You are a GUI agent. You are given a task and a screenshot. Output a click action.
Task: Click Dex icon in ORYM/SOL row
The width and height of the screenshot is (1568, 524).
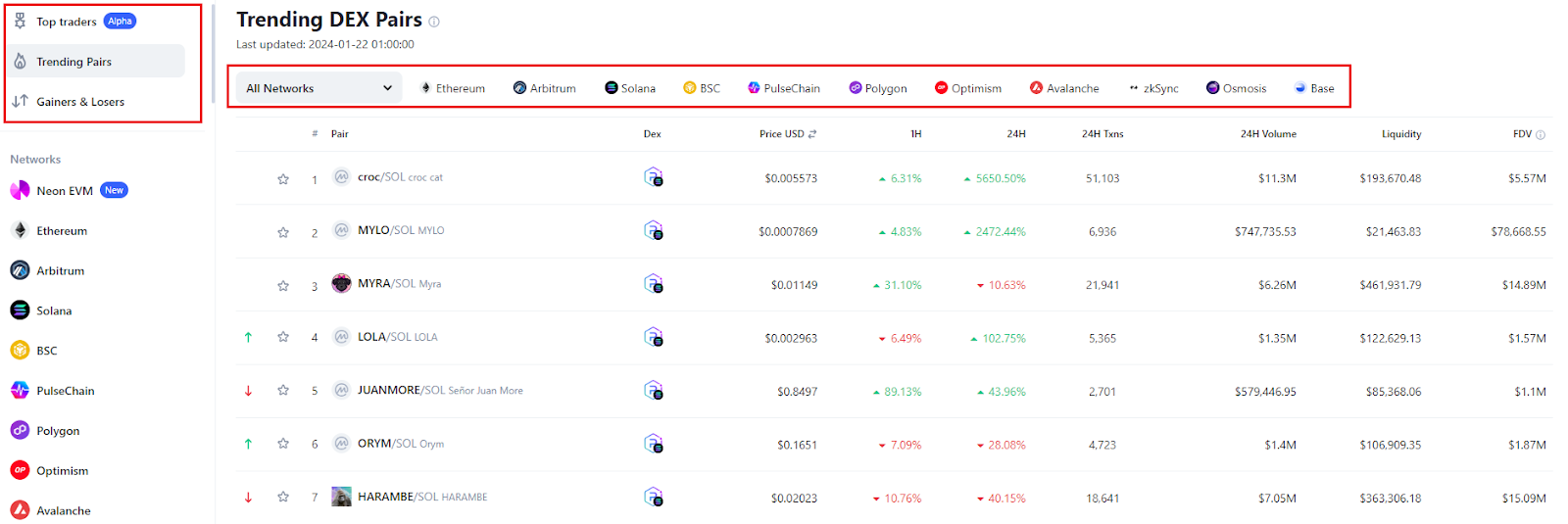click(x=653, y=444)
